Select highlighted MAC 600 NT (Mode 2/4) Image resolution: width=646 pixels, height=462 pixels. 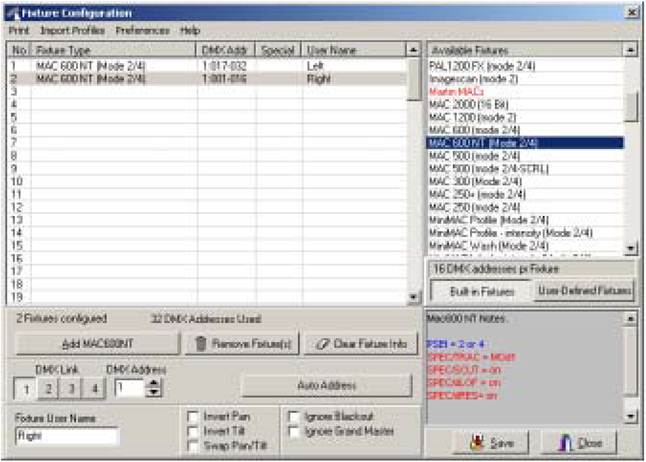(525, 143)
